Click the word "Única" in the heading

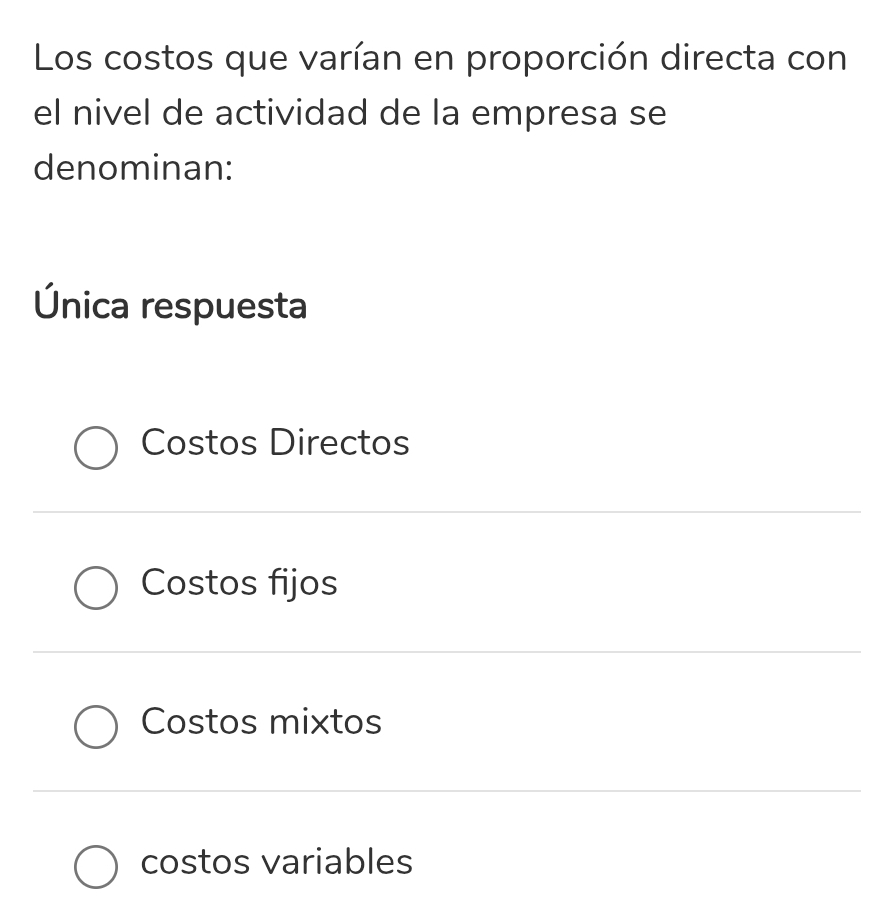[82, 304]
